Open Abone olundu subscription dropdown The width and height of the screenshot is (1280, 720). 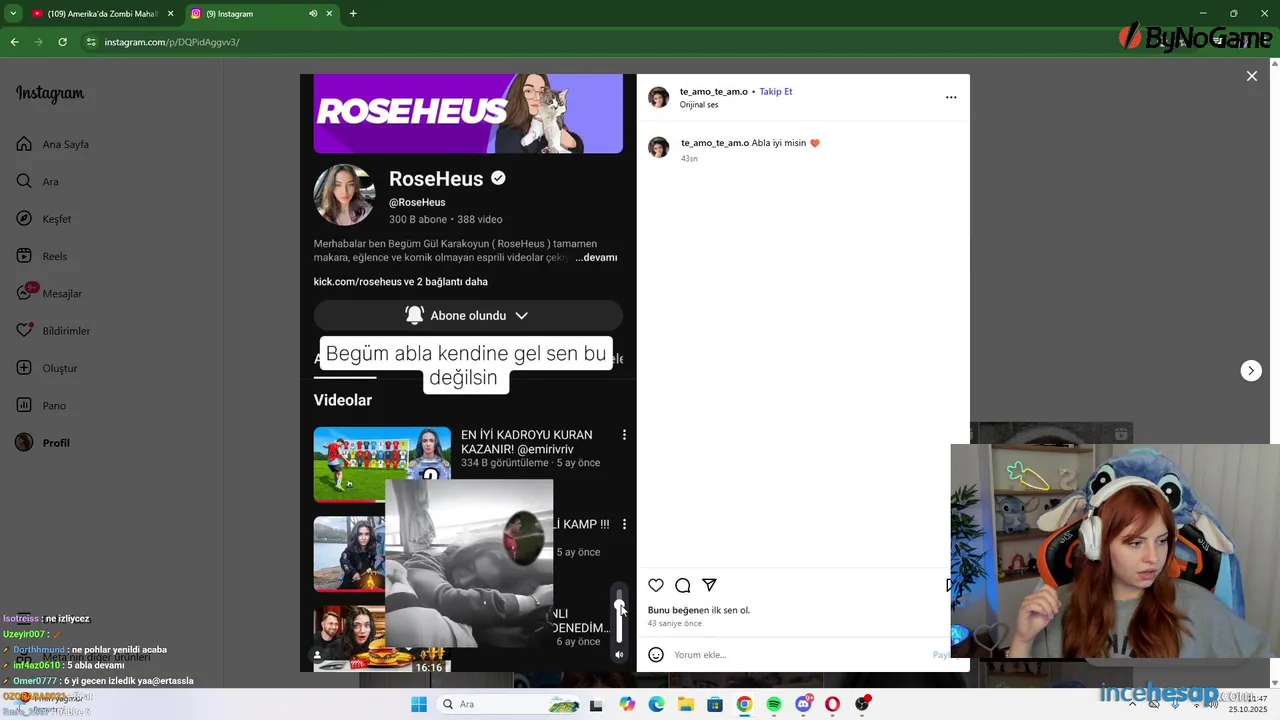point(468,315)
